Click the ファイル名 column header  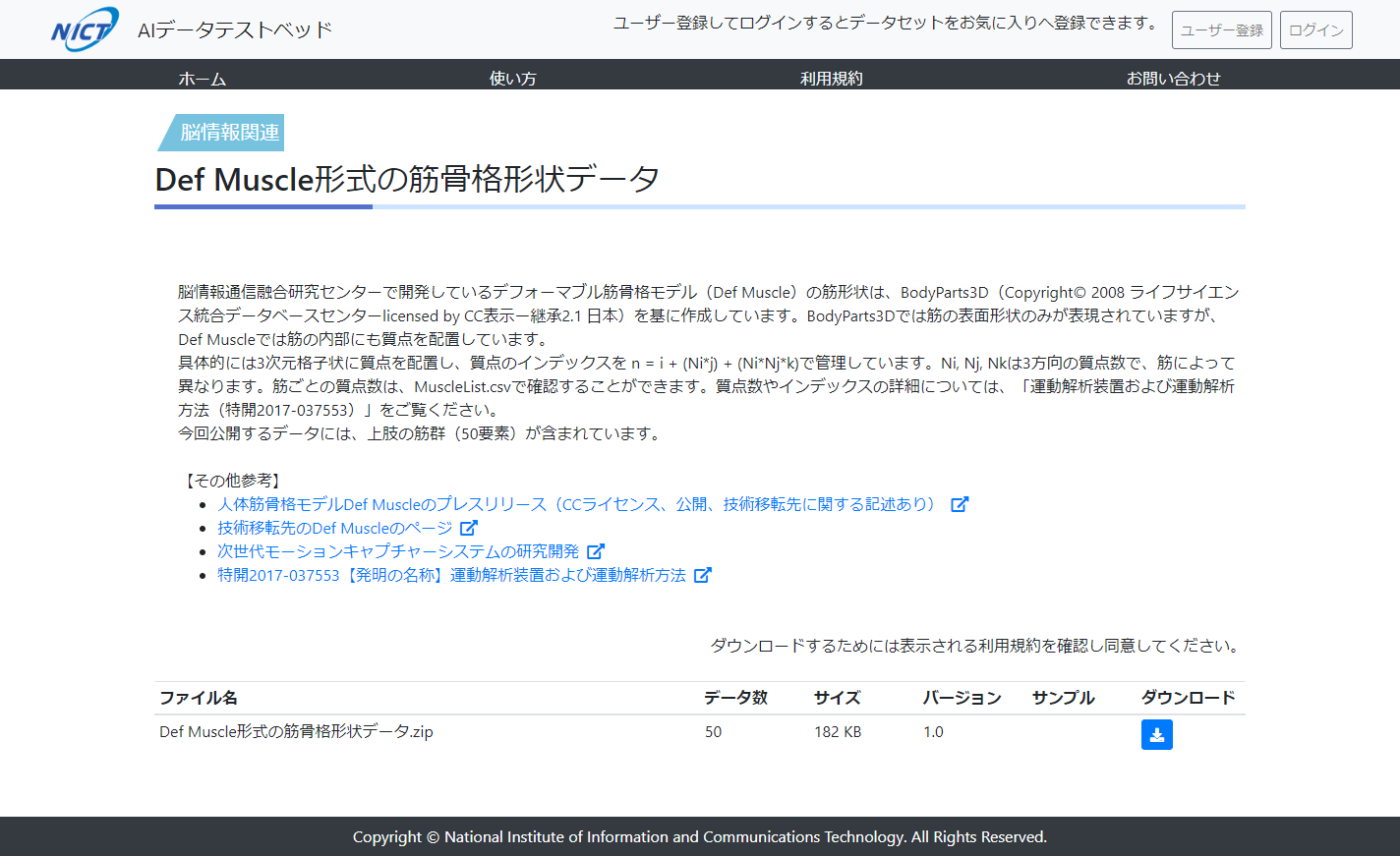[x=199, y=698]
